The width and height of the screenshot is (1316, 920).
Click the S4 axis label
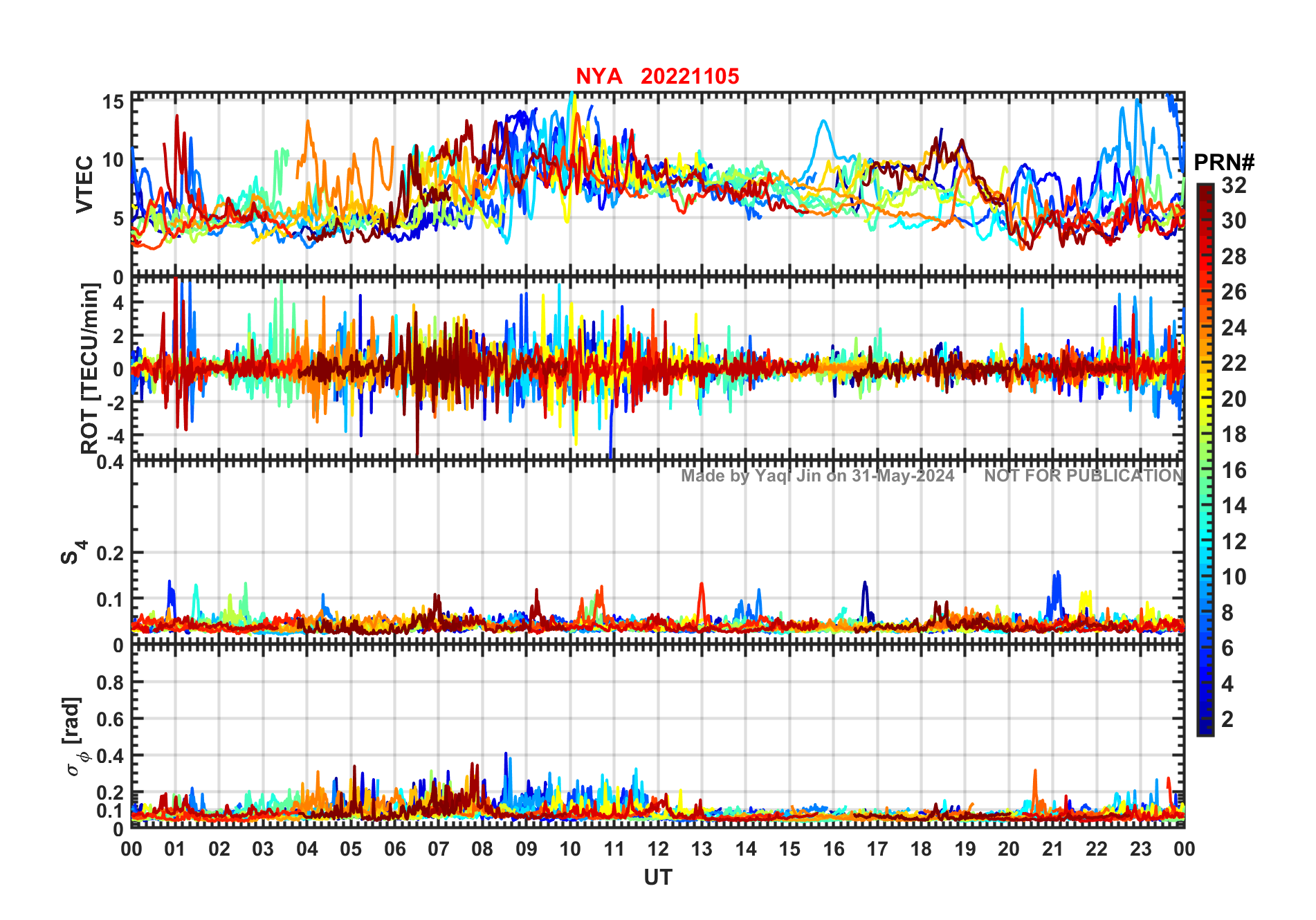(73, 553)
